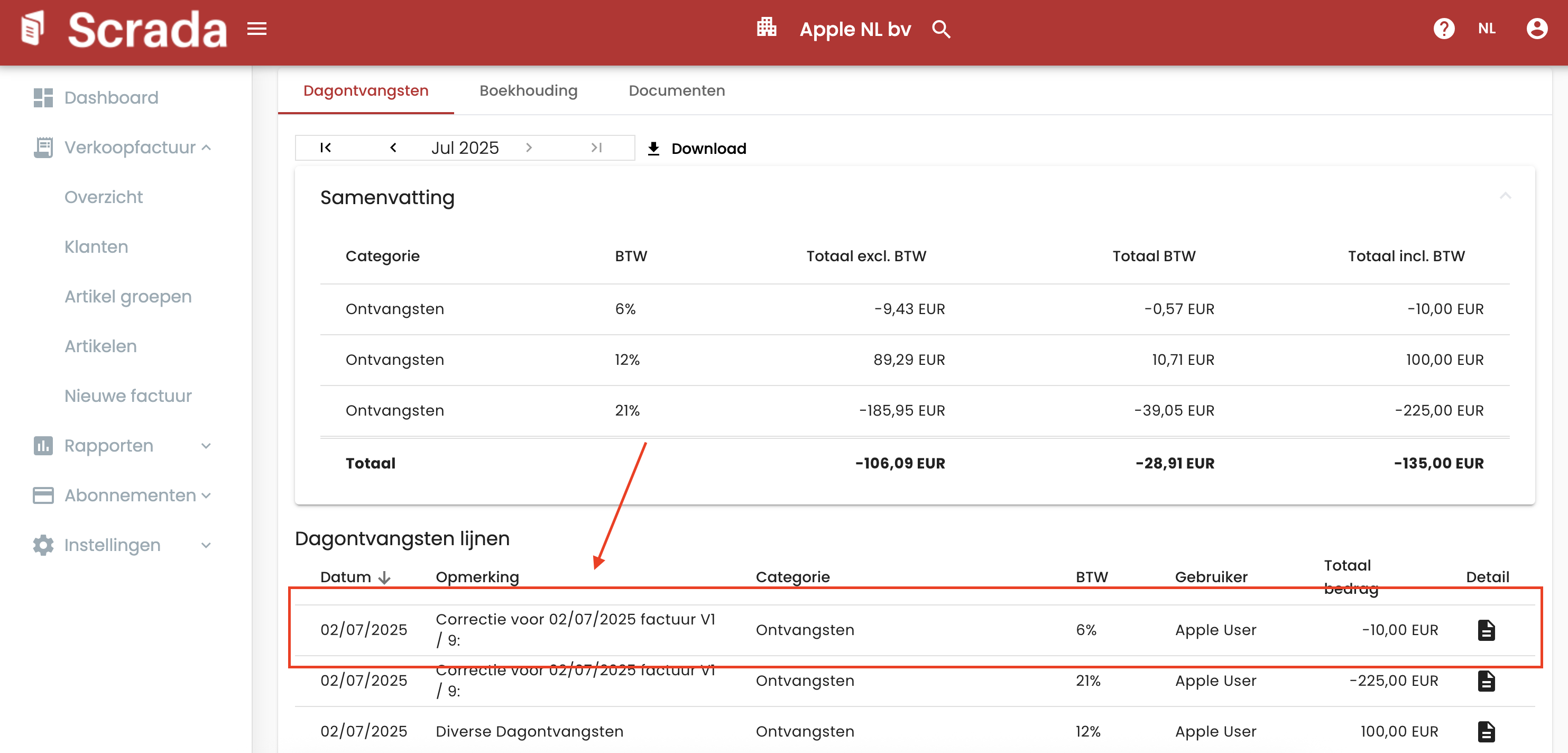The height and width of the screenshot is (753, 1568).
Task: Open detail document icon for -10,00 EUR line
Action: pos(1486,630)
